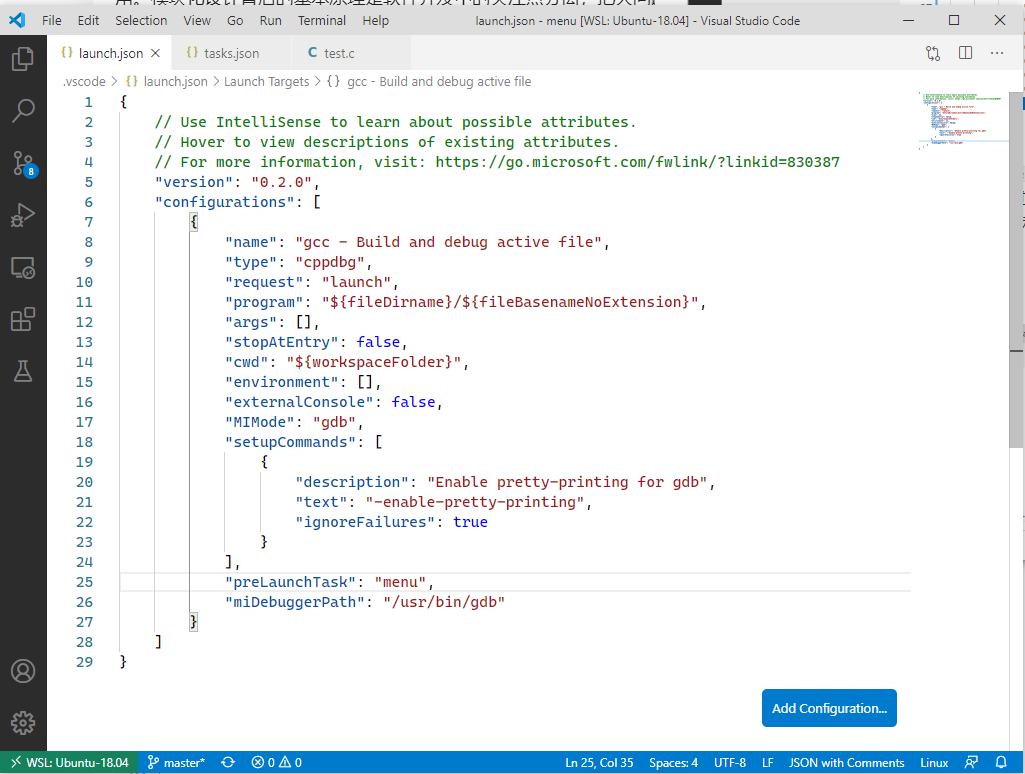The image size is (1025, 774).
Task: Click the "/usr/bin/gdb" value
Action: (444, 602)
